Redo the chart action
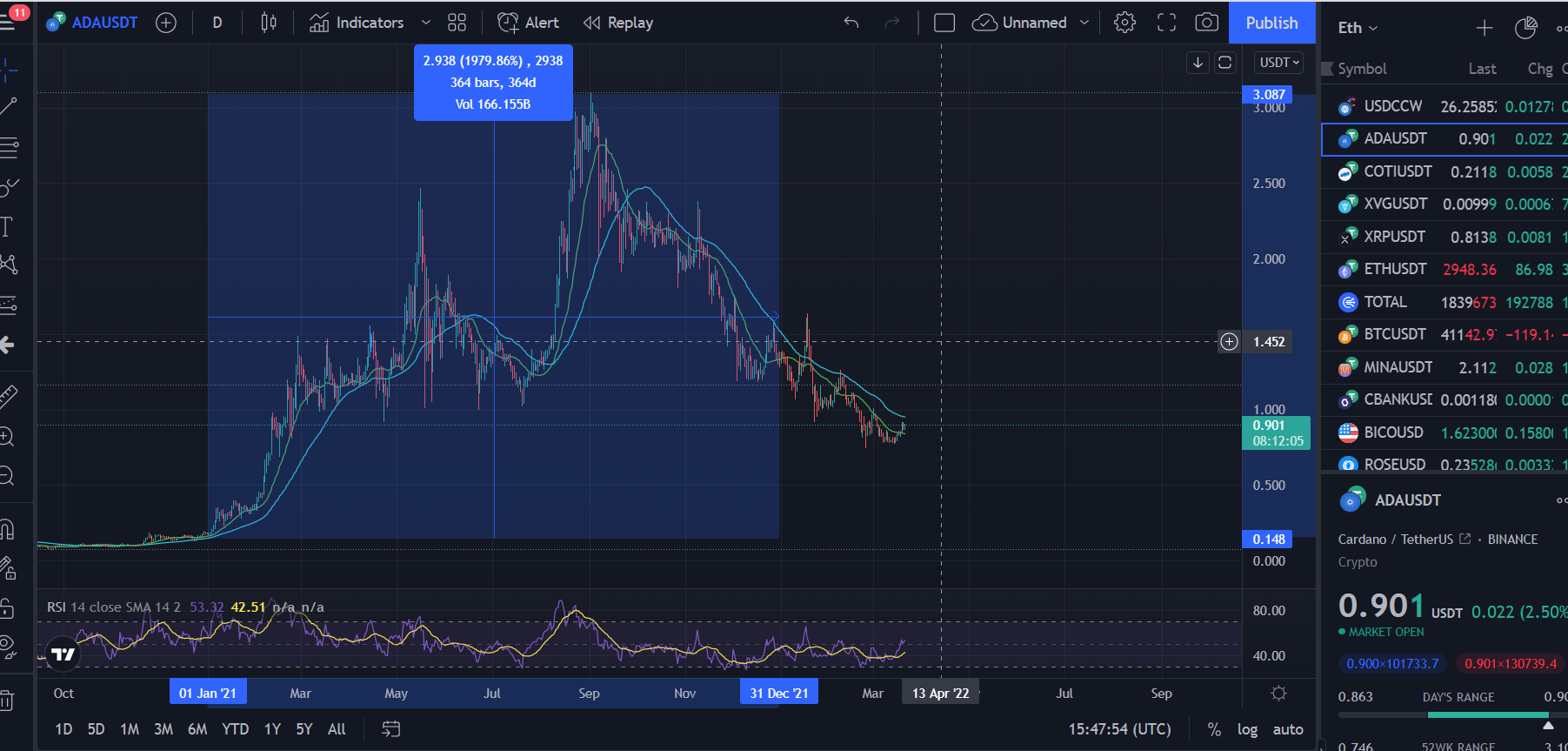 892,23
